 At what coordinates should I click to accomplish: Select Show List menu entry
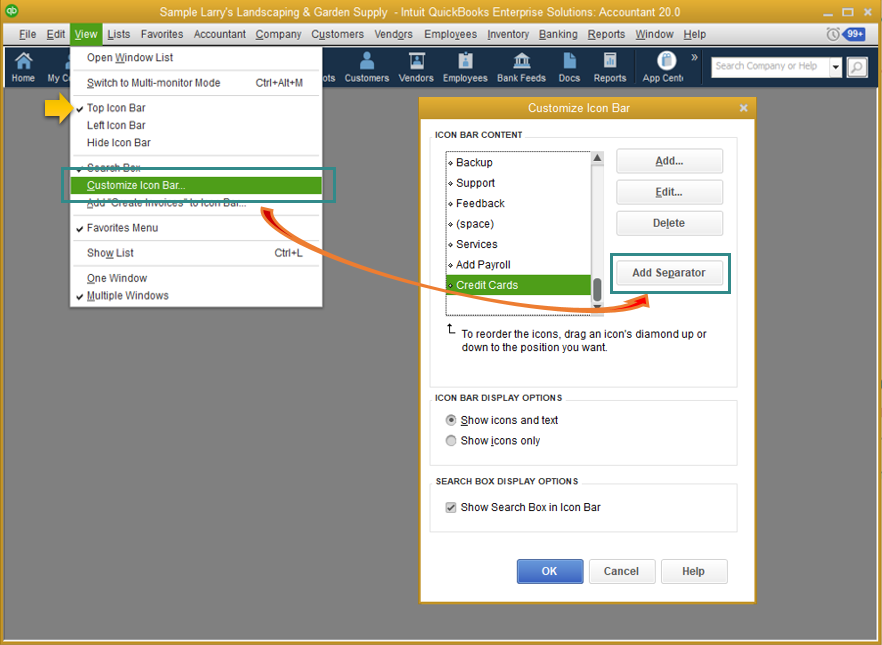[x=196, y=253]
